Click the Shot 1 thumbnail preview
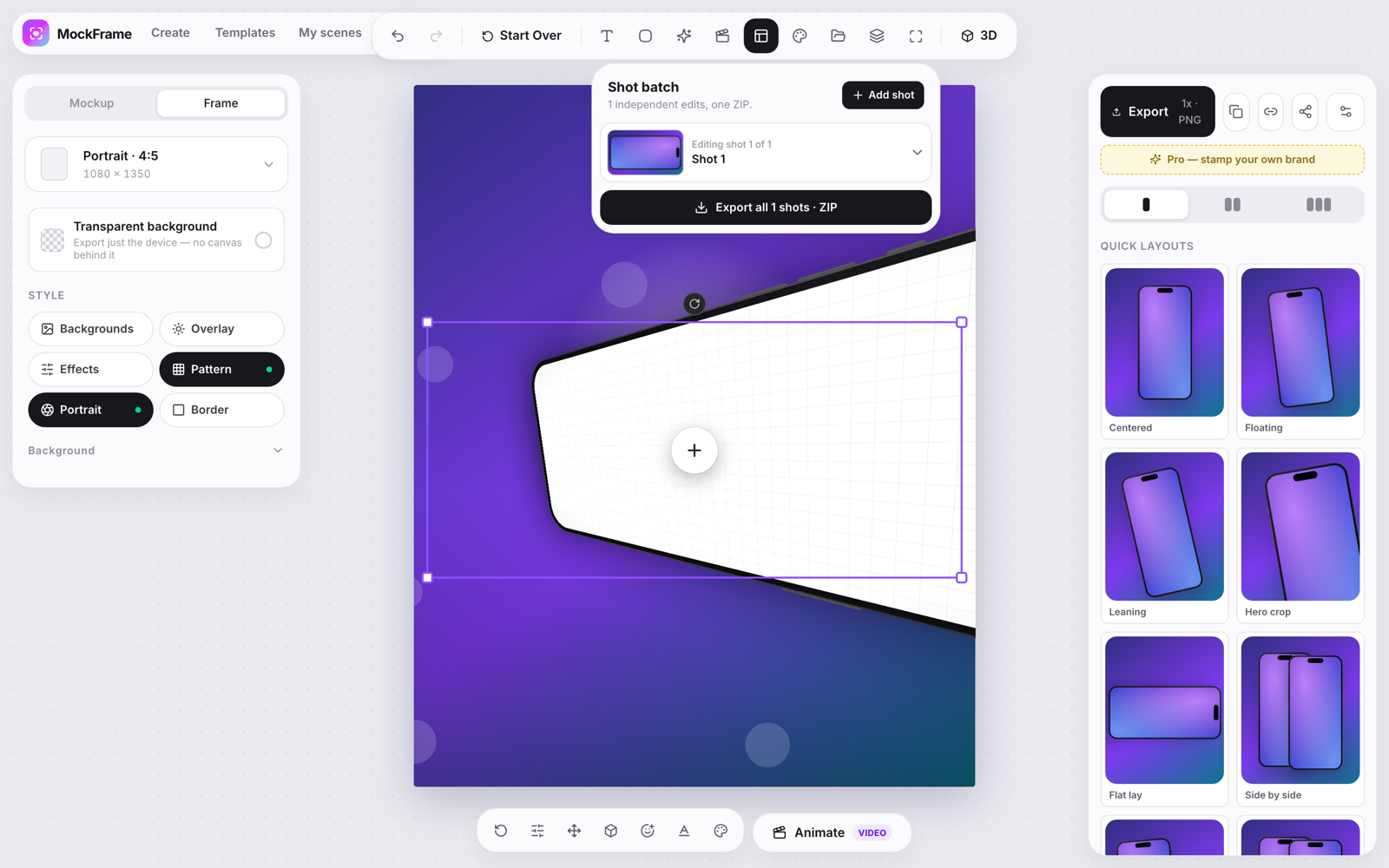Viewport: 1389px width, 868px height. (645, 153)
